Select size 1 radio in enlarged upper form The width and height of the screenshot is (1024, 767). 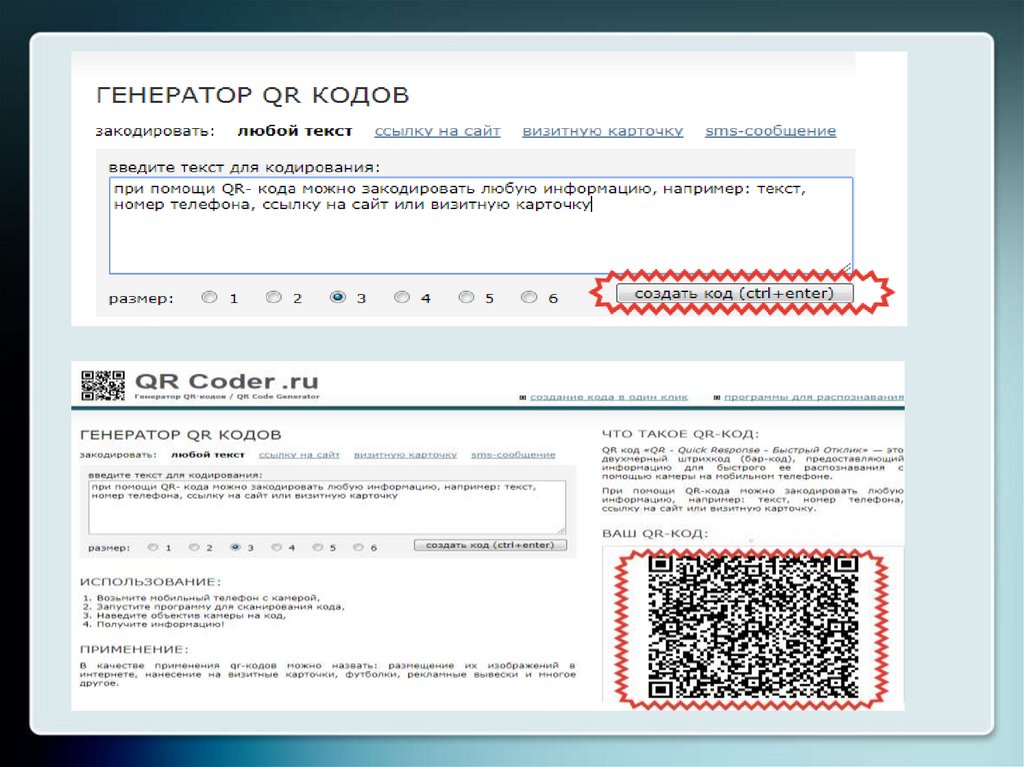coord(209,297)
